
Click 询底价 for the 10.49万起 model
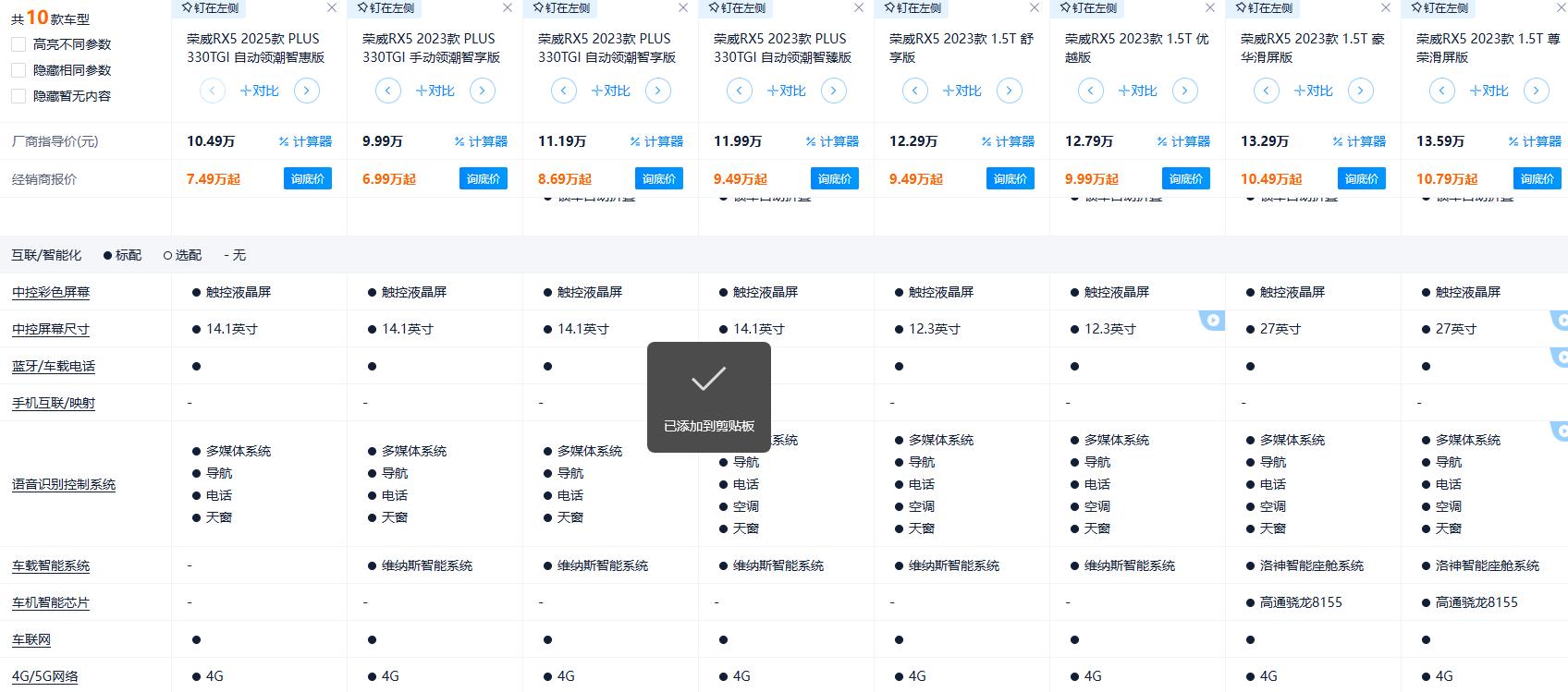point(1362,178)
